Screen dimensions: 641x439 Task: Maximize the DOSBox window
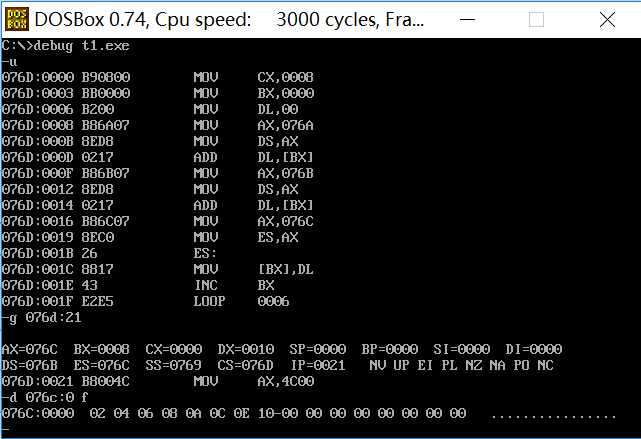point(536,19)
